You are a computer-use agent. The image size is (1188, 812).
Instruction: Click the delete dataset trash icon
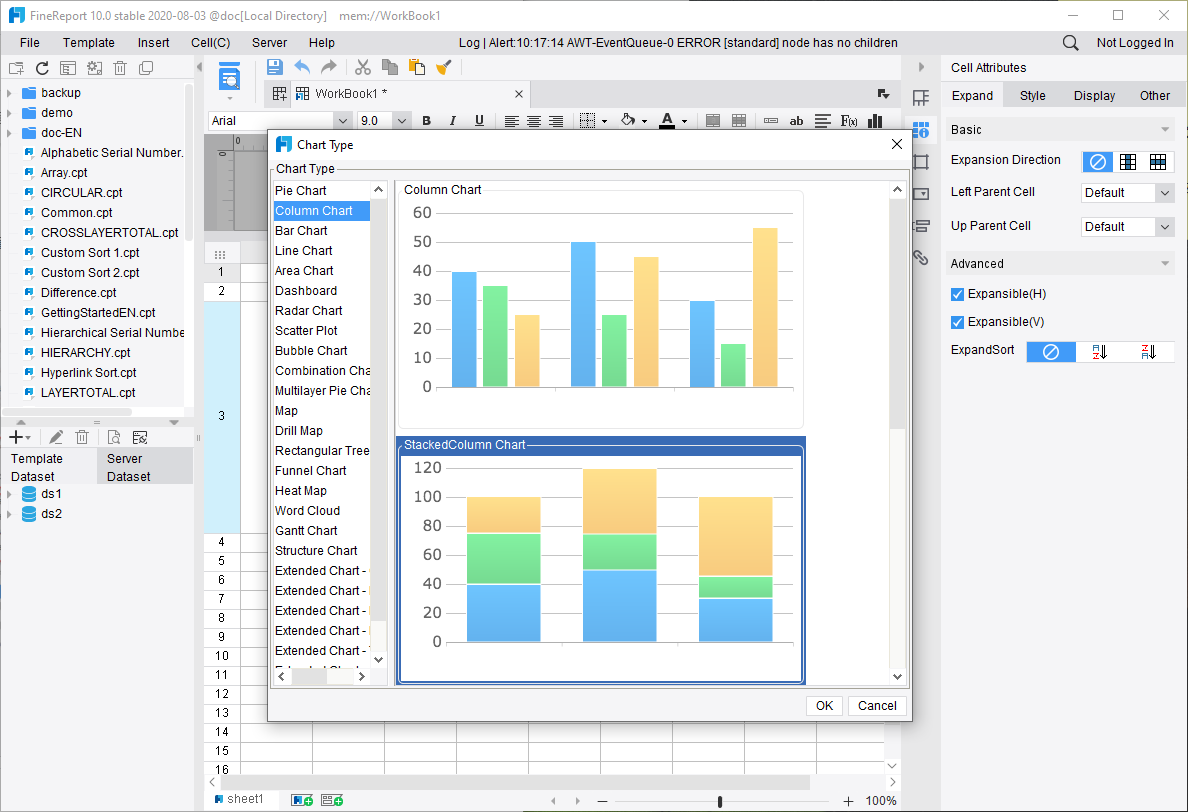[x=82, y=437]
